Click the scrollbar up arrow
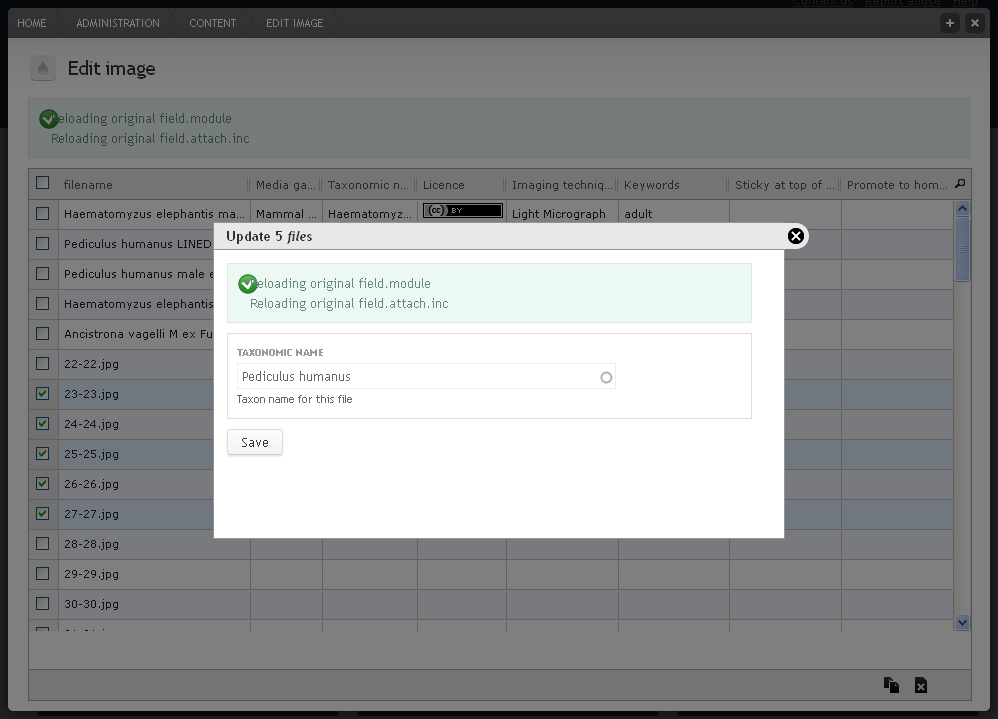998x719 pixels. click(962, 208)
